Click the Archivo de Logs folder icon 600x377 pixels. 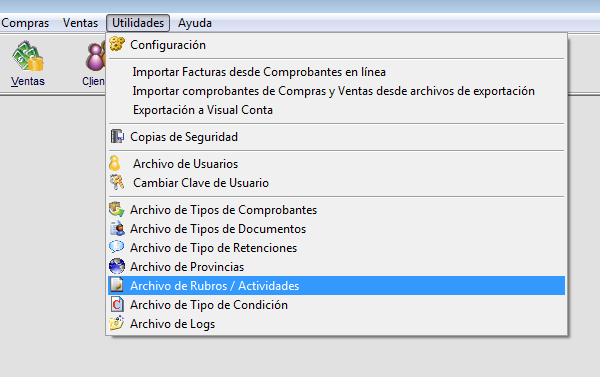click(116, 323)
